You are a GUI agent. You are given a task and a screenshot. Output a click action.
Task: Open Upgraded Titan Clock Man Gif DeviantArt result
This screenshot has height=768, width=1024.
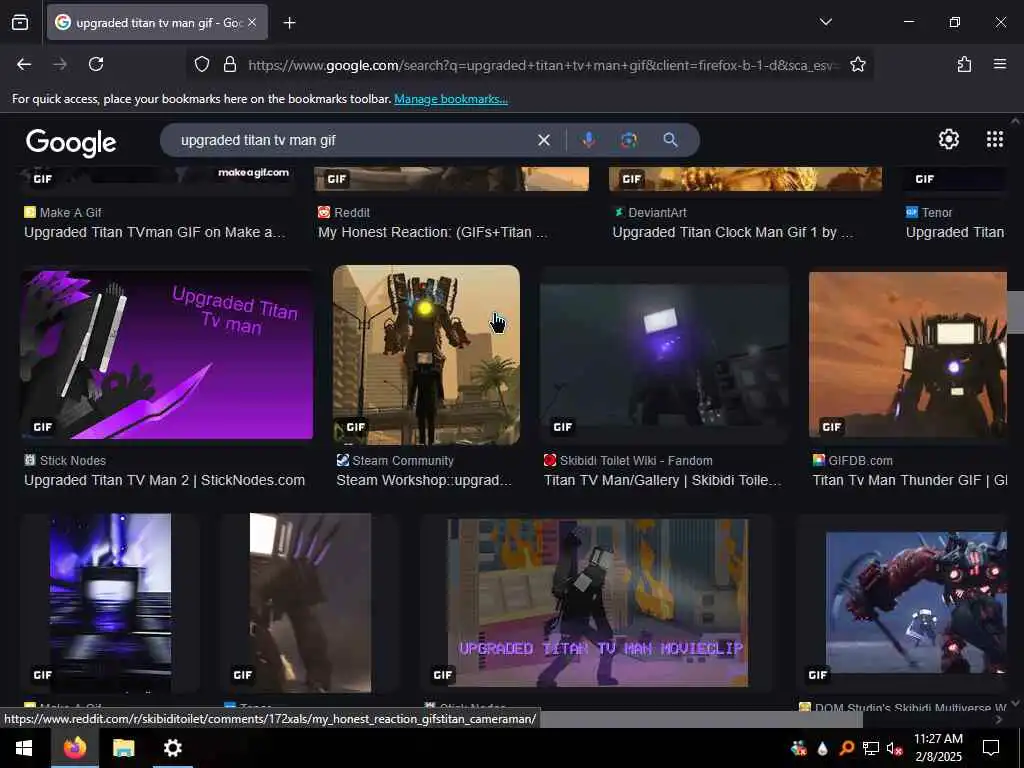pos(733,232)
